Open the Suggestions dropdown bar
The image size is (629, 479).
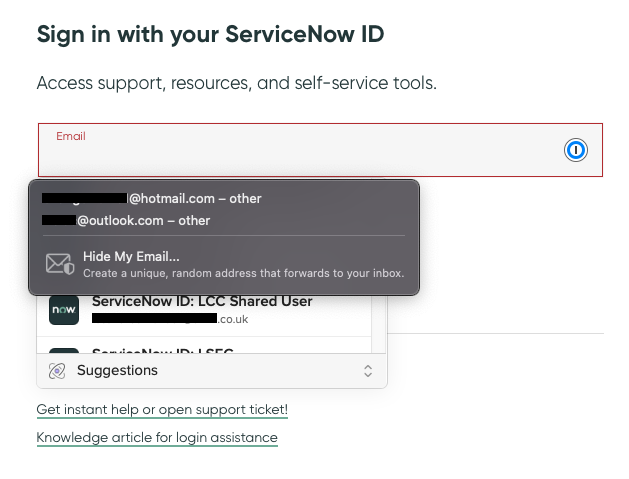211,371
